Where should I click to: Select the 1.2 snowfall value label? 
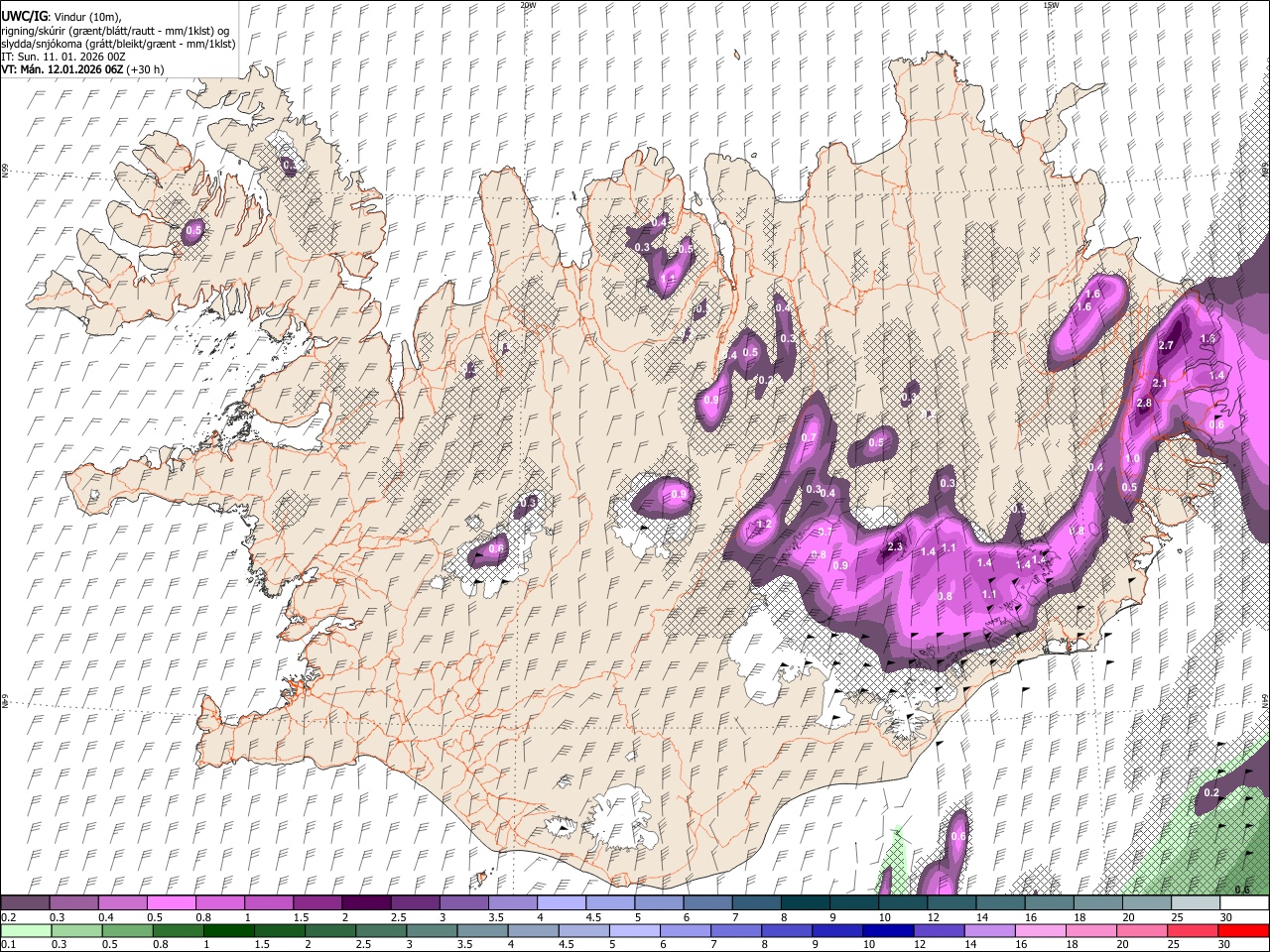(x=764, y=524)
